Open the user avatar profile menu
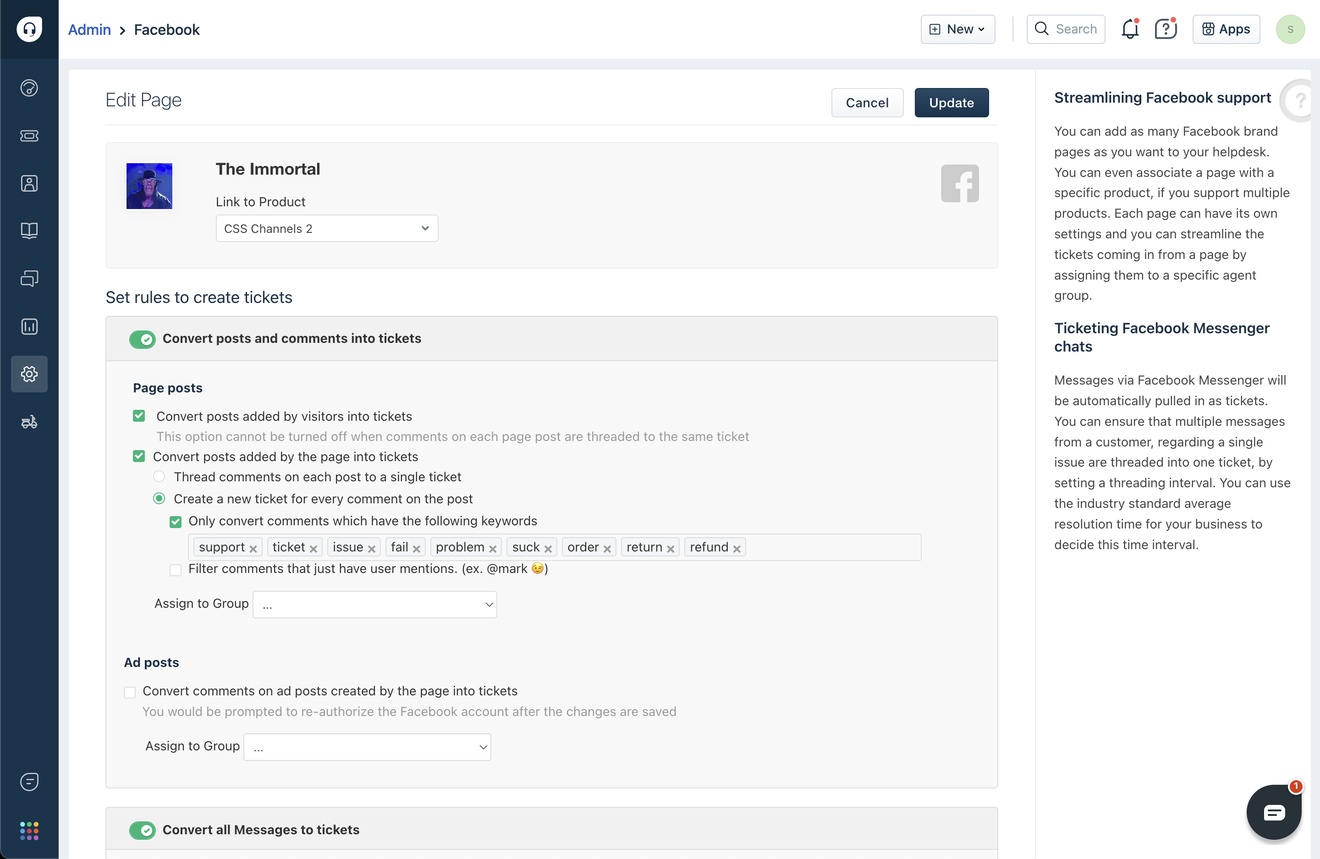1320x859 pixels. (x=1290, y=29)
